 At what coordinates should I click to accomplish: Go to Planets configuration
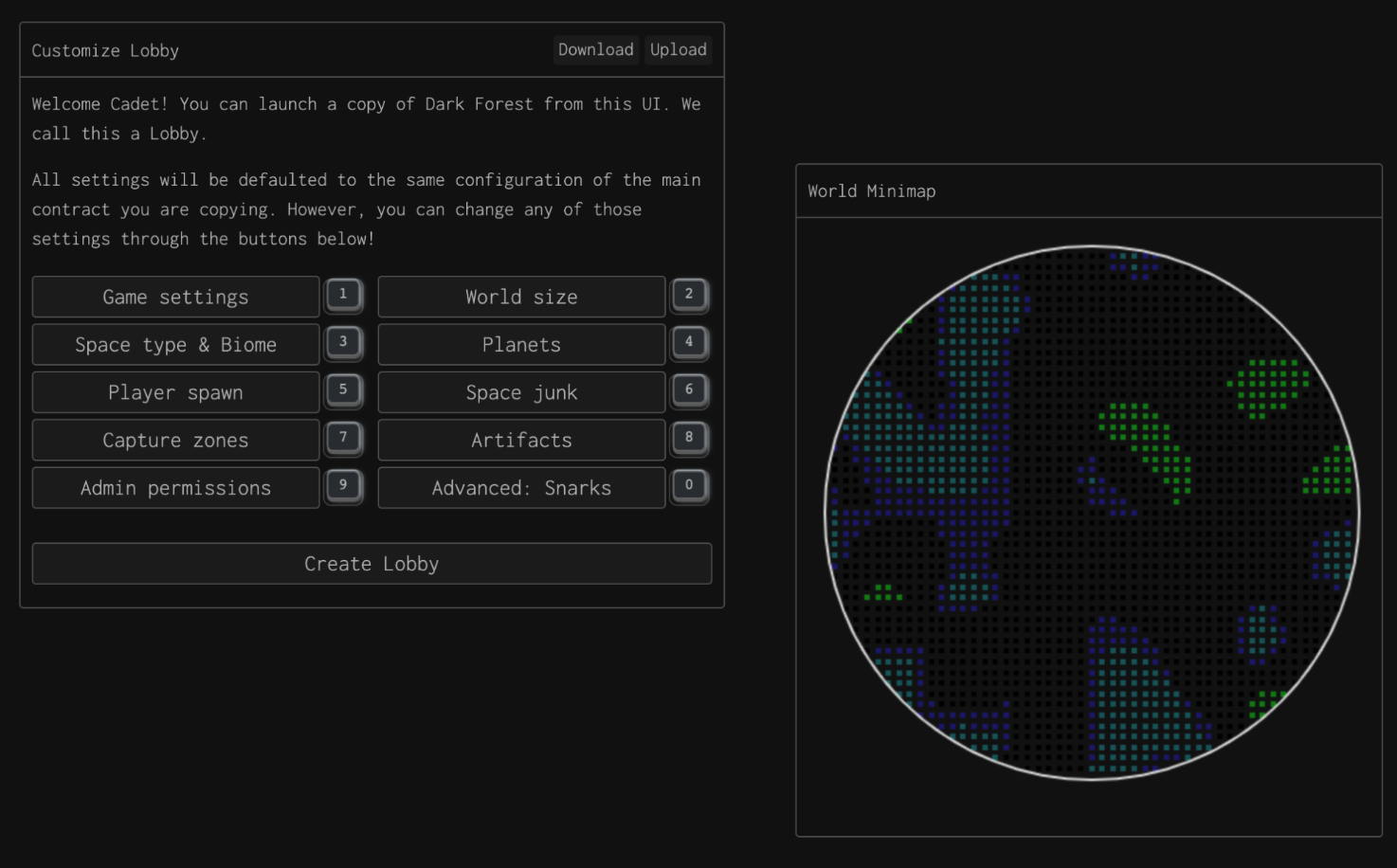[521, 345]
